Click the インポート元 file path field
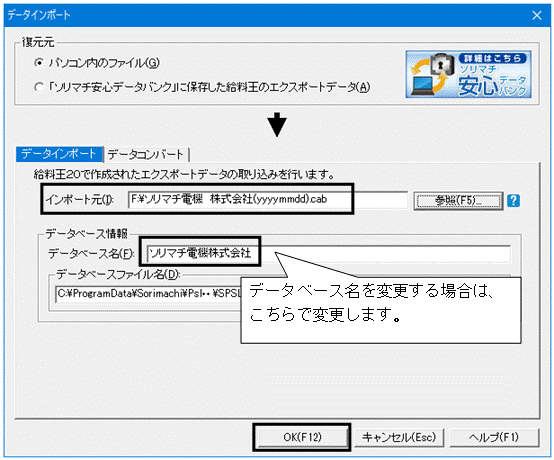This screenshot has width=554, height=460. coord(267,200)
